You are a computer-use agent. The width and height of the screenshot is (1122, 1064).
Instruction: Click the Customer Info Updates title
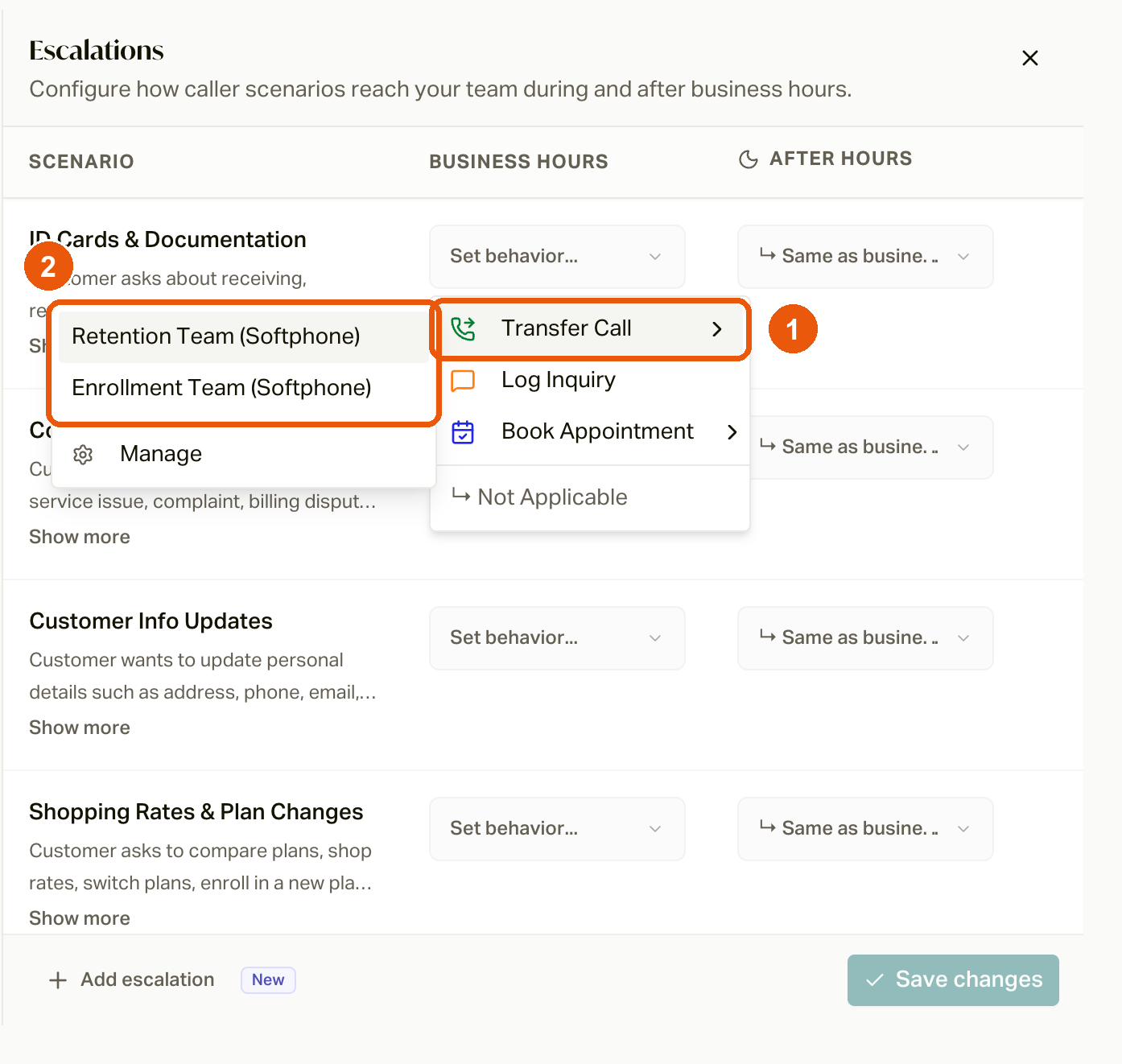(151, 621)
